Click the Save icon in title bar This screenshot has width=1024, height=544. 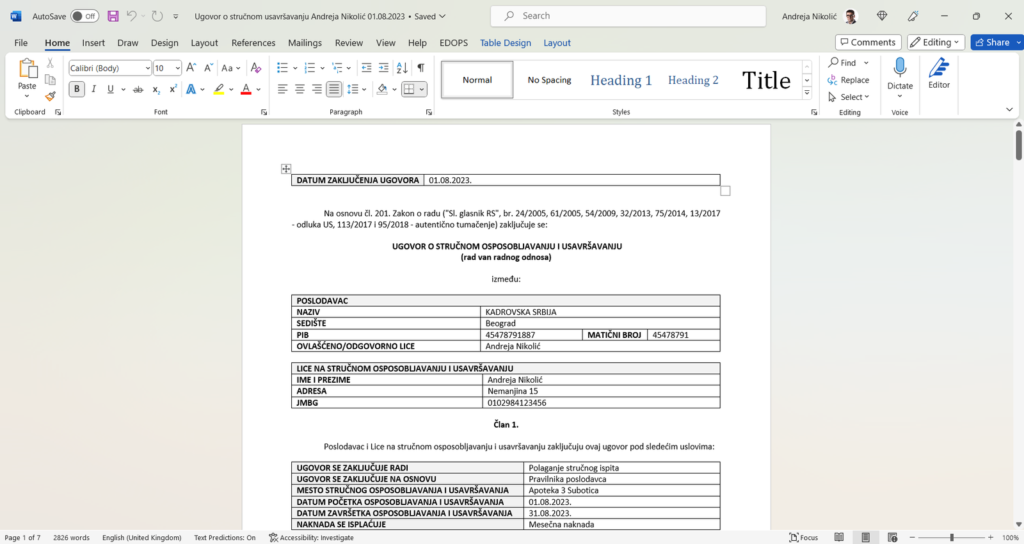click(113, 16)
